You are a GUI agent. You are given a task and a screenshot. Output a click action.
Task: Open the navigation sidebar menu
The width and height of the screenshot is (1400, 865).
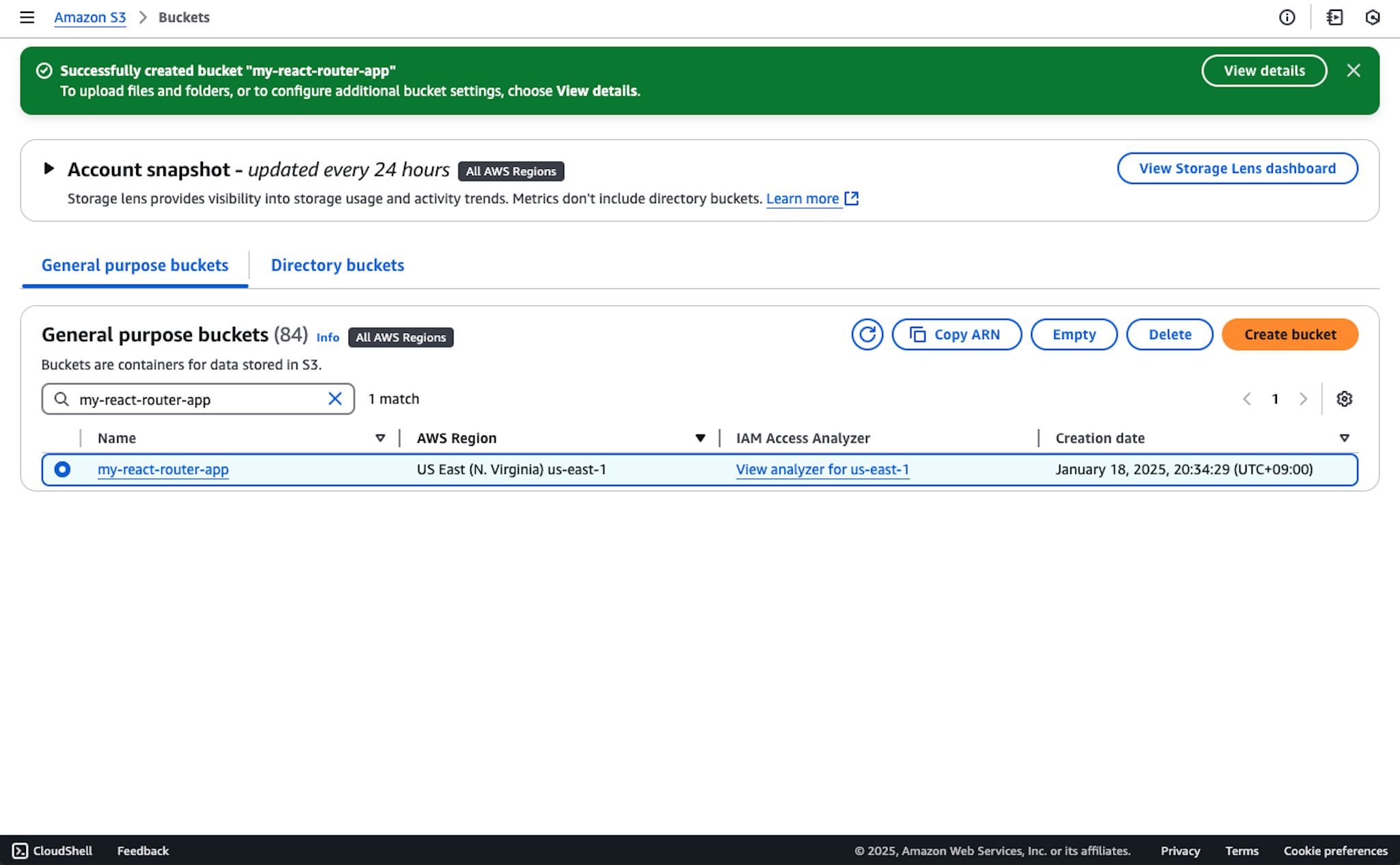click(27, 17)
